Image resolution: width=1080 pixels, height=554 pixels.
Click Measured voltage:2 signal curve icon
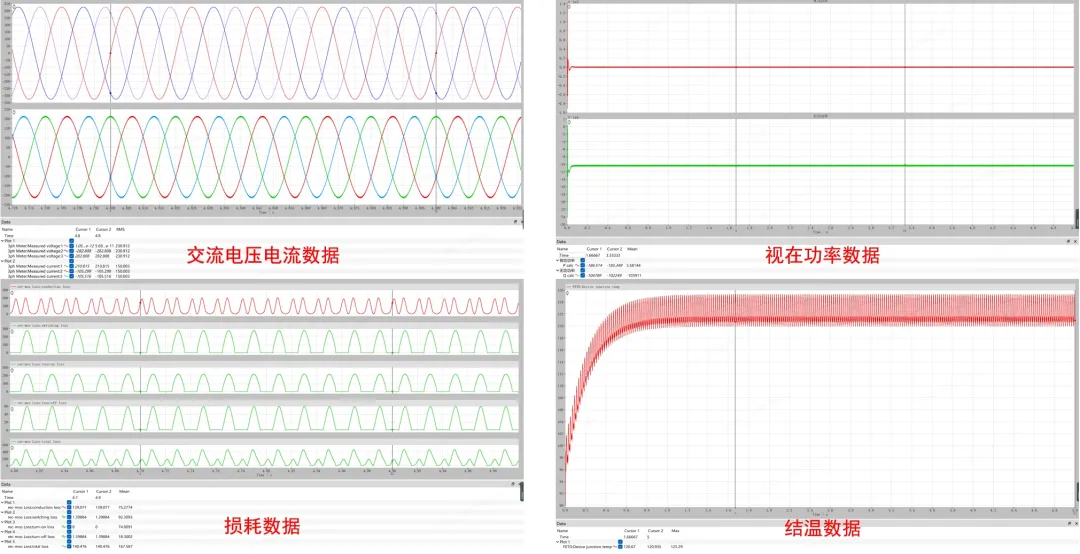66,250
